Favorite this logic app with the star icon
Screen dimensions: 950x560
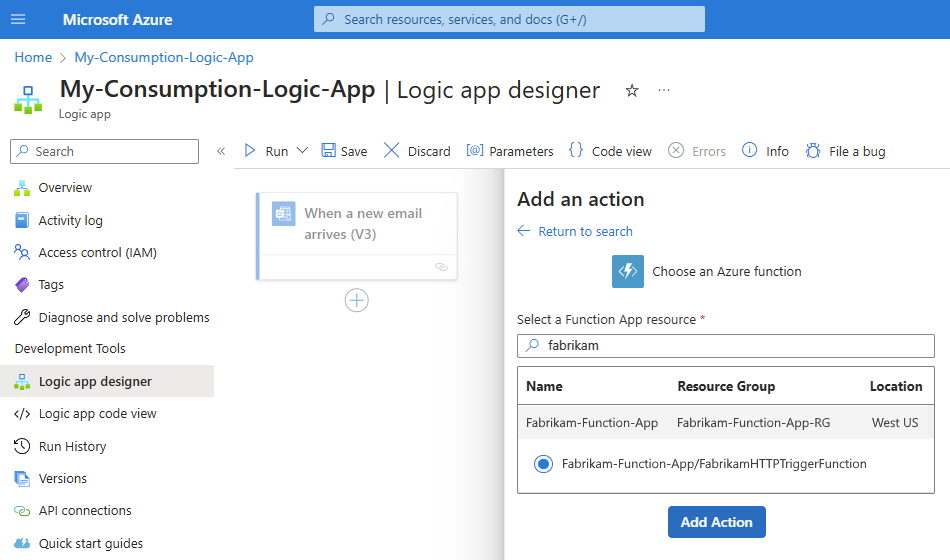tap(632, 91)
